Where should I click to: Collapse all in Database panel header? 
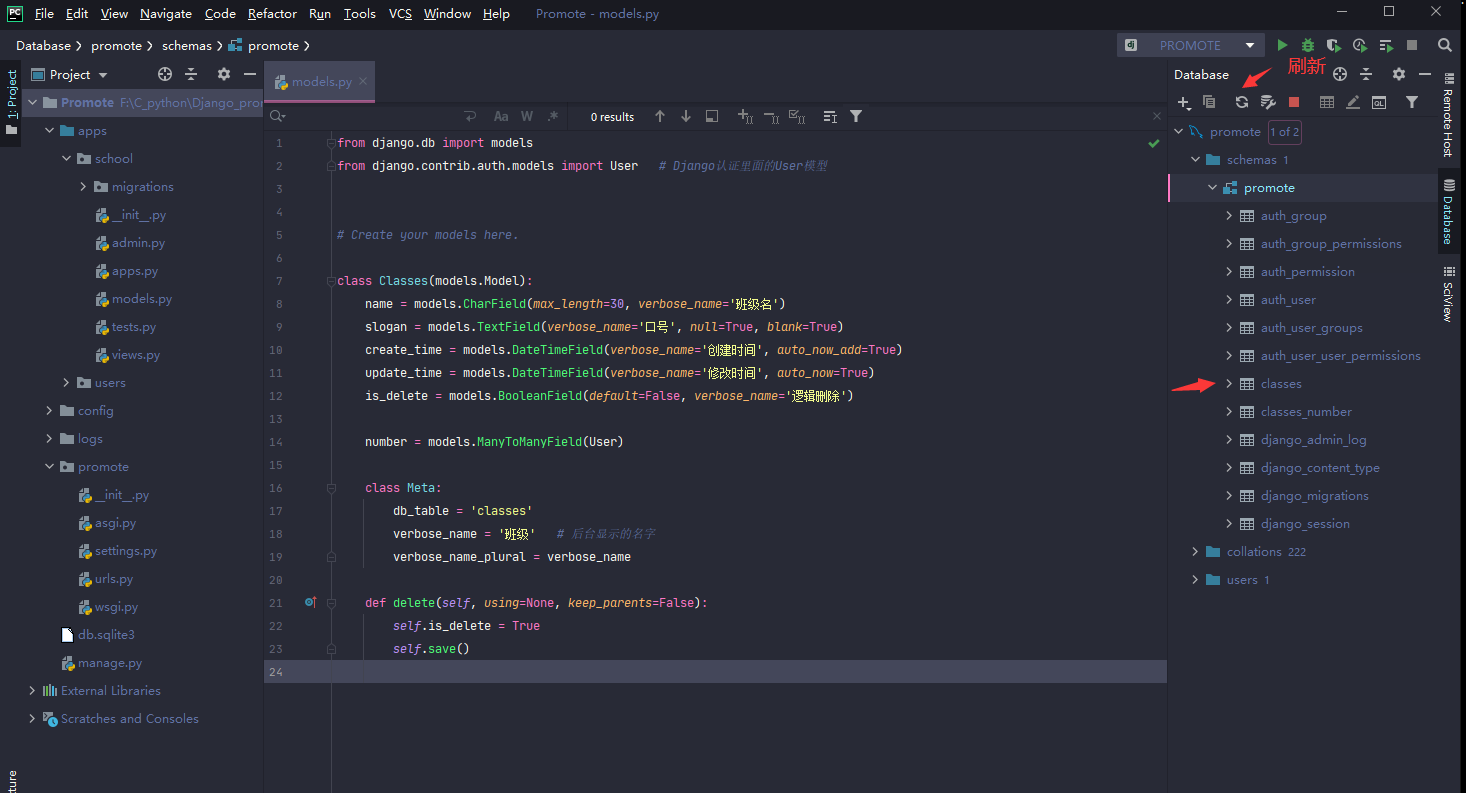(1366, 74)
